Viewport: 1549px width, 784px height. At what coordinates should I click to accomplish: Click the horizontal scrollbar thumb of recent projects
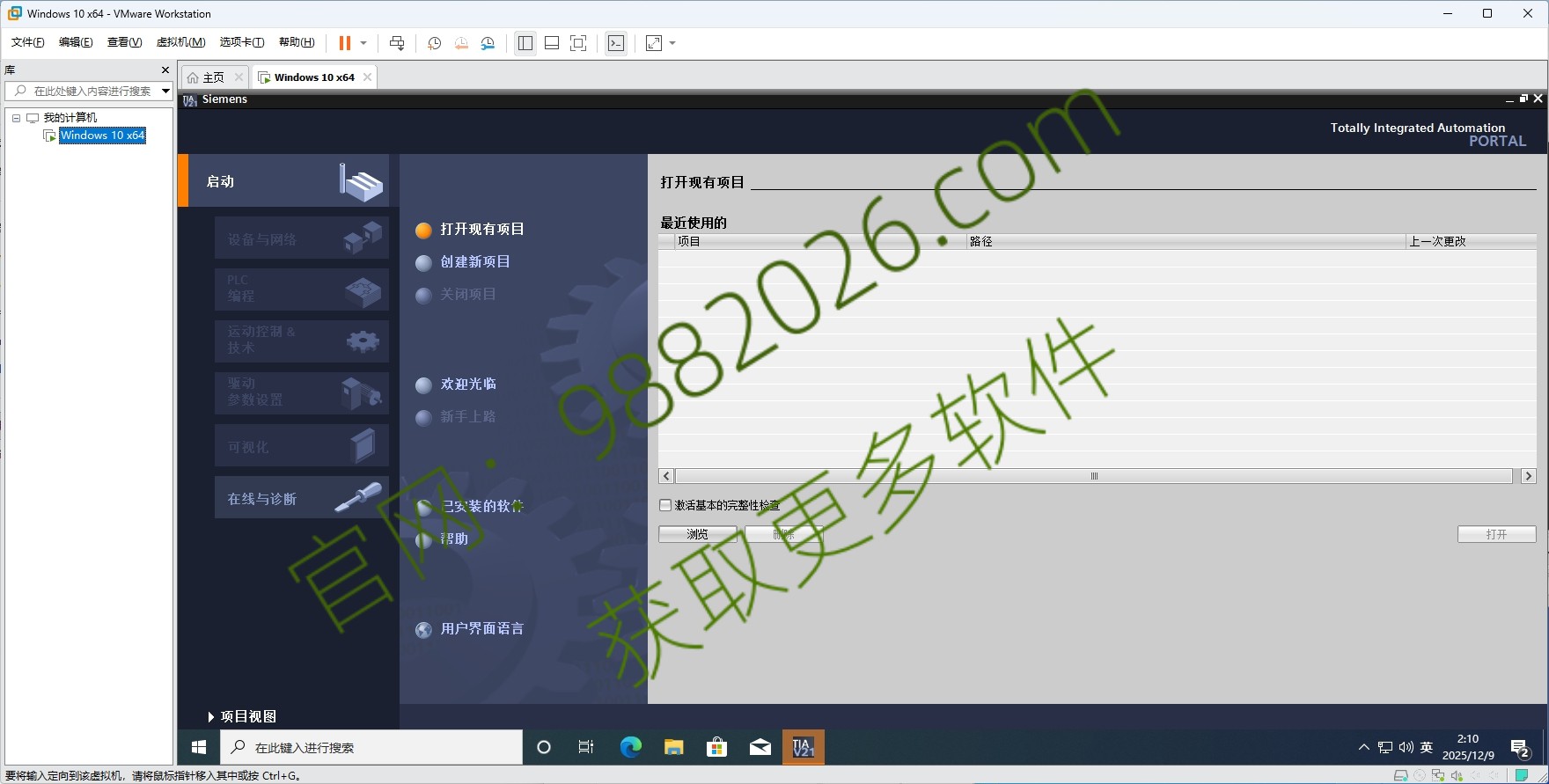click(1094, 476)
